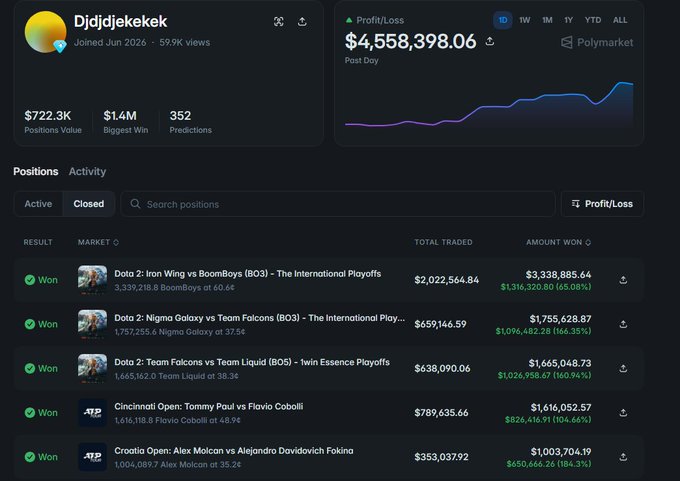Click the $1,026,958.67 (160.94%) profit text
Image resolution: width=680 pixels, height=481 pixels.
(544, 376)
